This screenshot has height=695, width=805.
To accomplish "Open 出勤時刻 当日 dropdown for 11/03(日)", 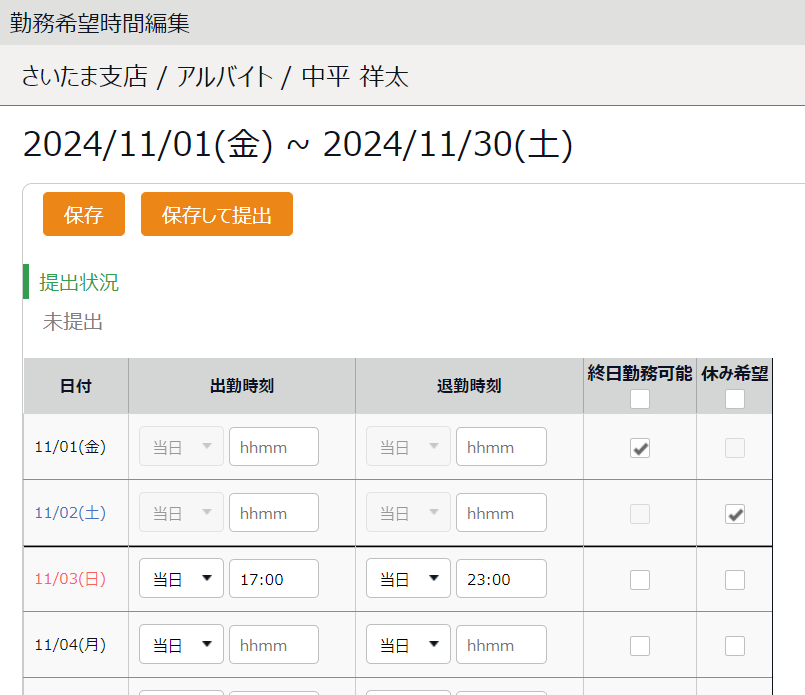I will [181, 578].
